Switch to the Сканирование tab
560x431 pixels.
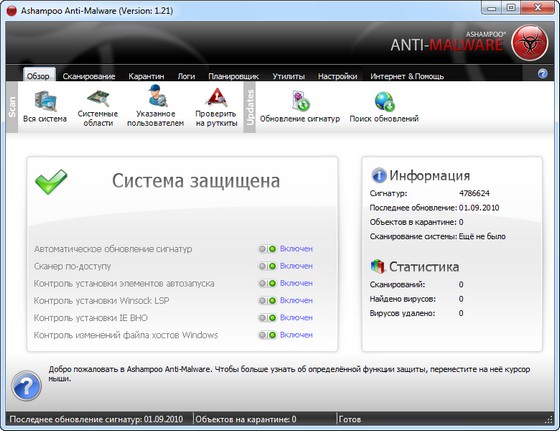[x=89, y=76]
